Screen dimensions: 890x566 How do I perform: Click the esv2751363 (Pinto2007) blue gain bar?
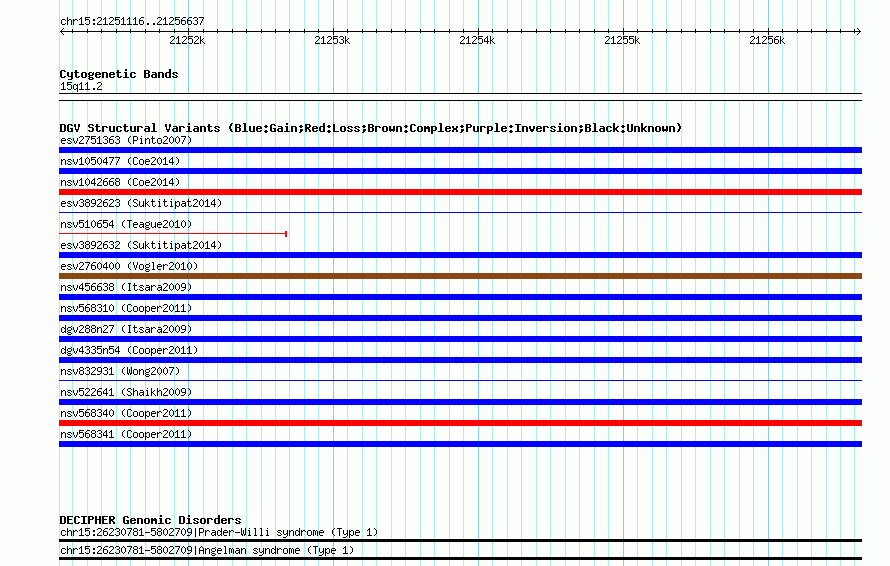[460, 150]
